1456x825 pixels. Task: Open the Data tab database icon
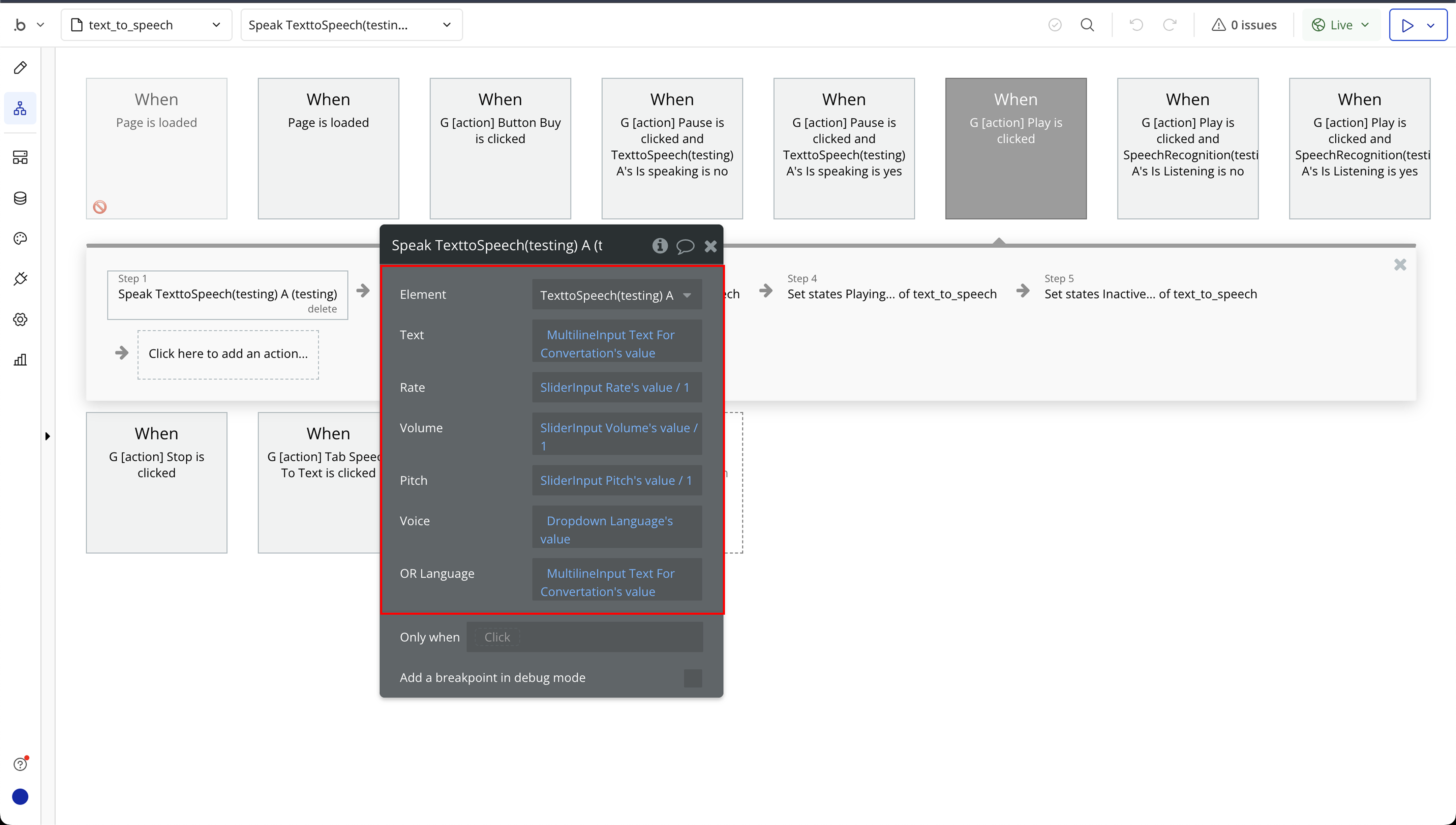coord(21,198)
